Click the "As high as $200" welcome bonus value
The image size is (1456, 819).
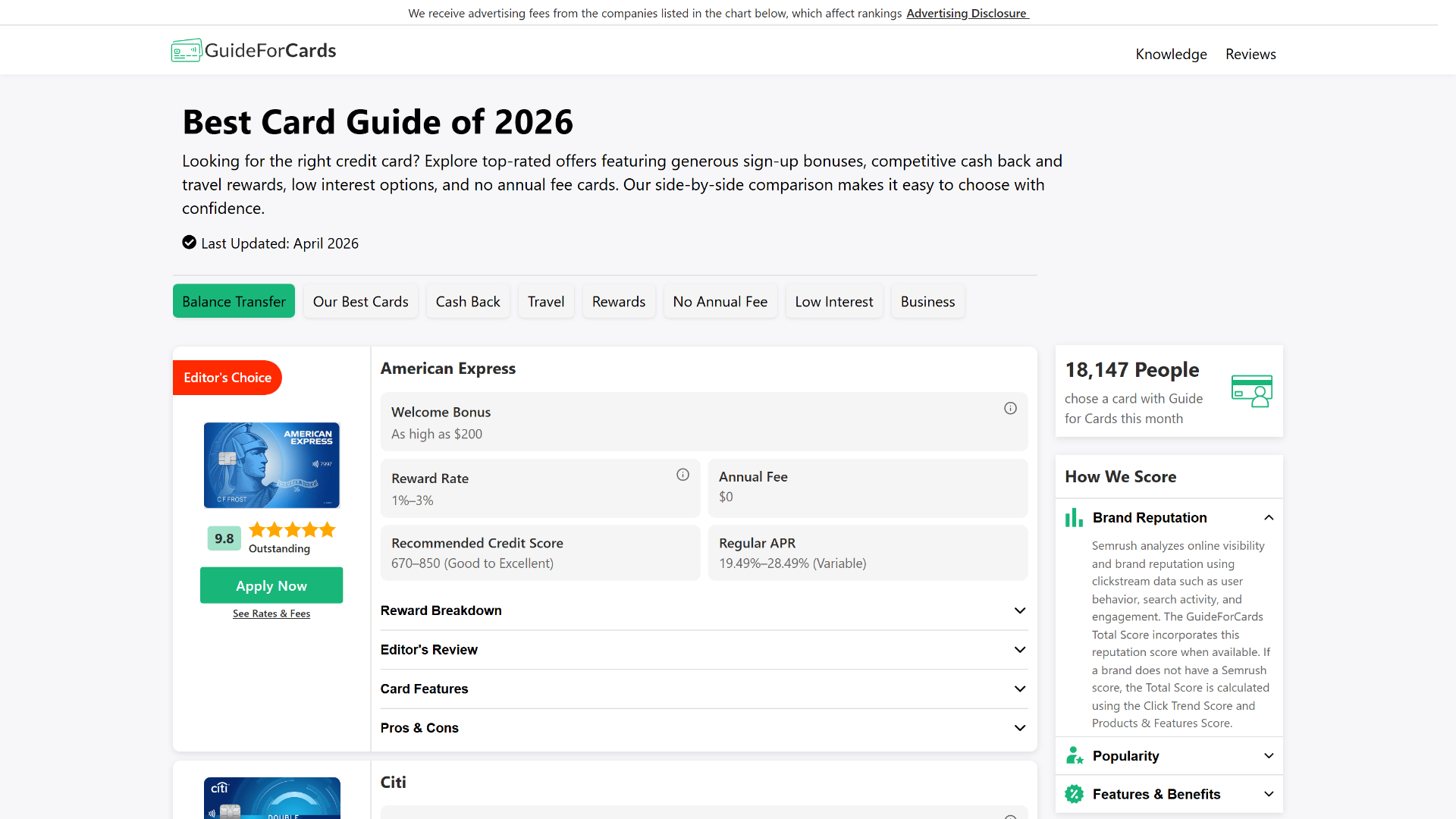click(x=437, y=434)
